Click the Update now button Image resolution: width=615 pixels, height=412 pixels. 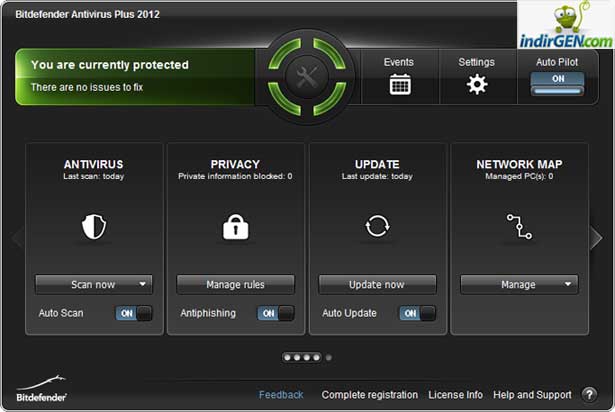(377, 284)
